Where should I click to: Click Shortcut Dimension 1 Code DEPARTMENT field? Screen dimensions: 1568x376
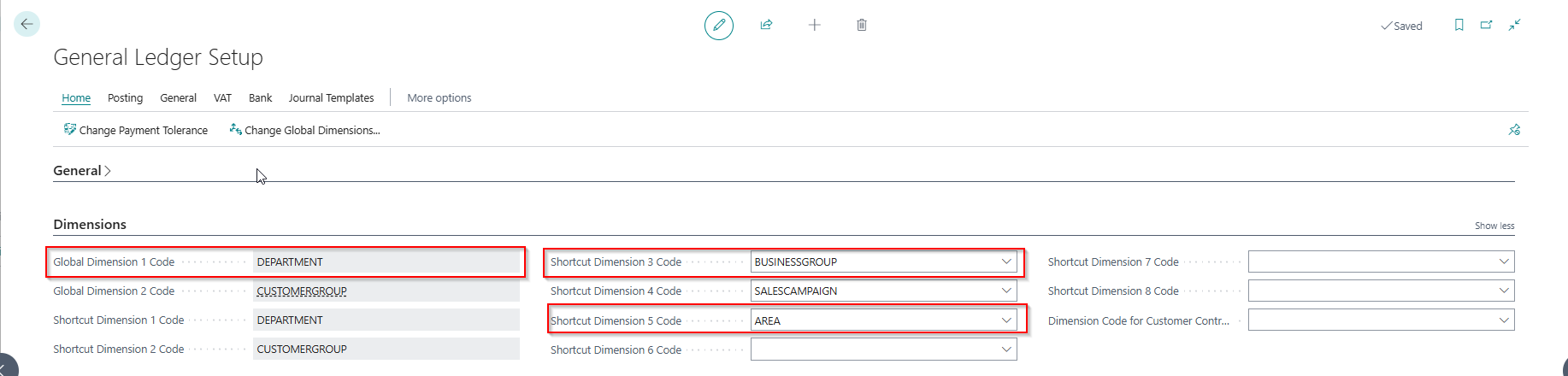(x=386, y=320)
